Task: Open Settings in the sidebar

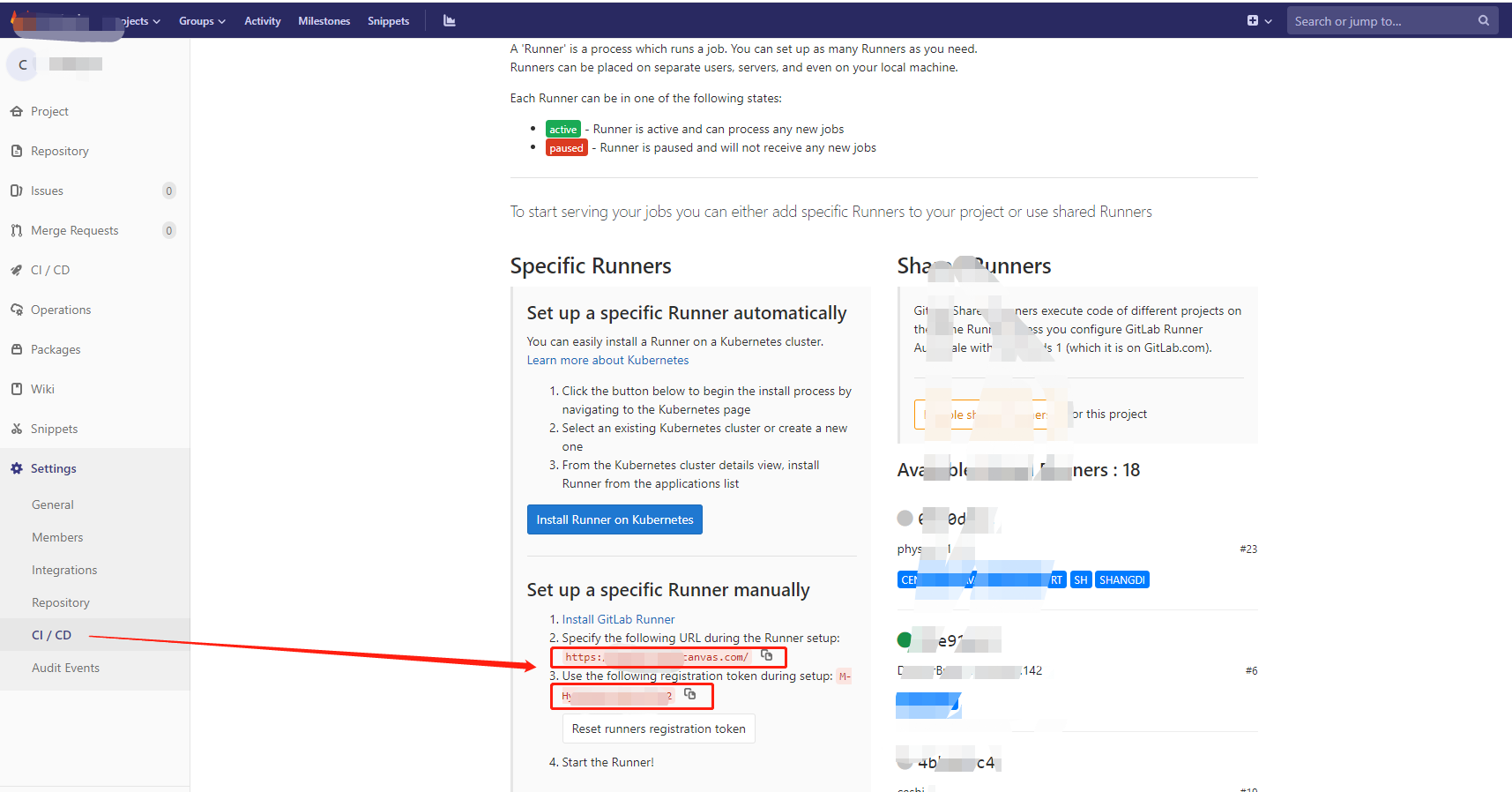Action: point(54,468)
